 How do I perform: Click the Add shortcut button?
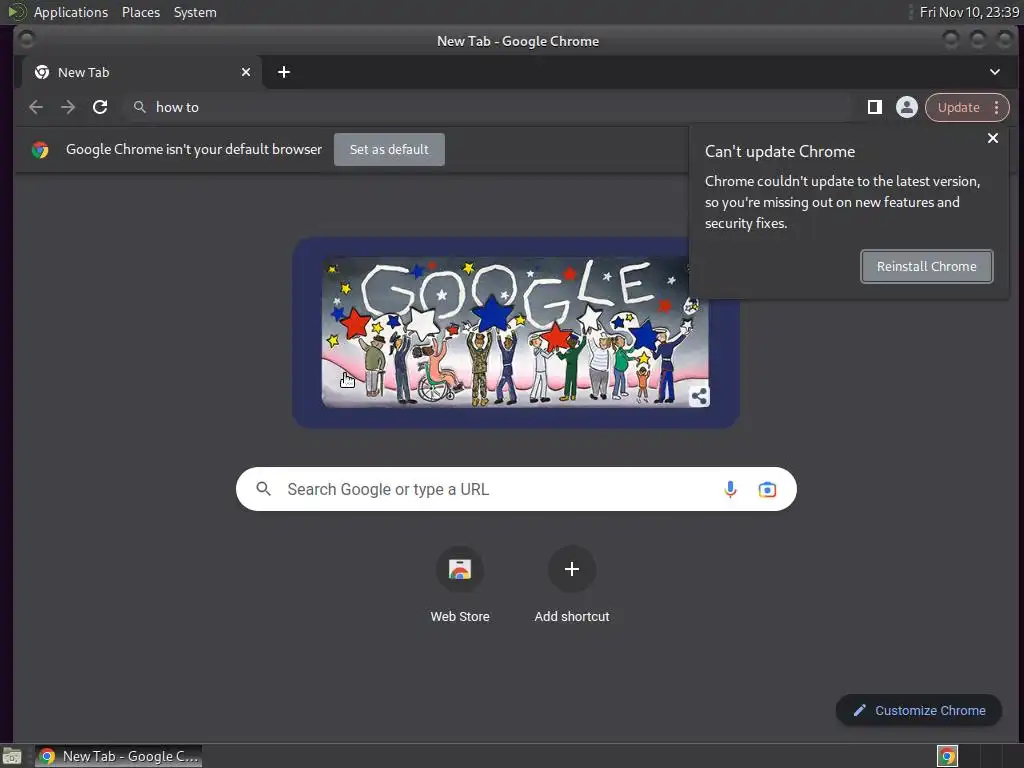571,584
